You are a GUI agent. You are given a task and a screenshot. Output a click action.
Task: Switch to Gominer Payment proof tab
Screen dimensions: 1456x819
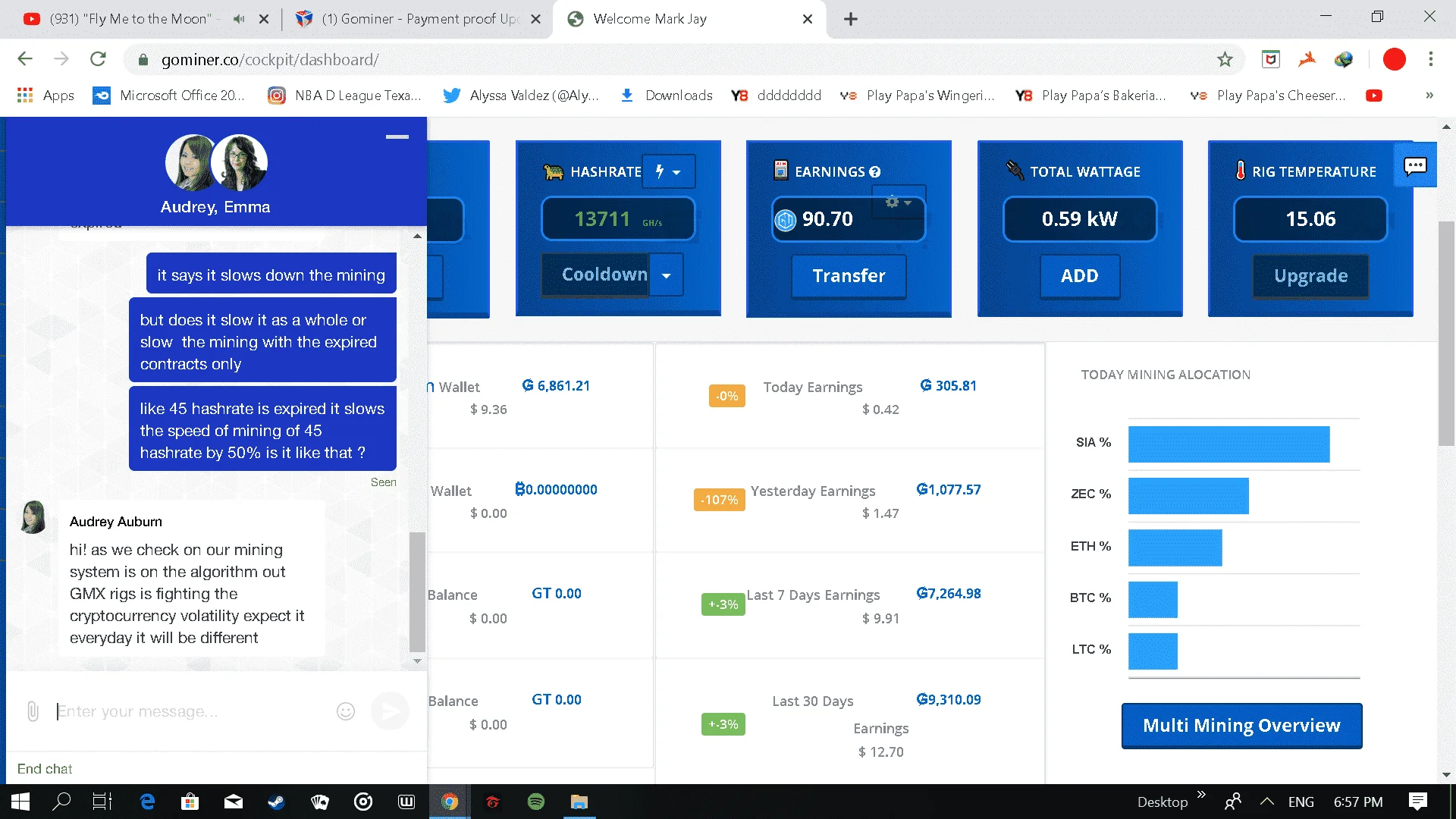point(420,19)
